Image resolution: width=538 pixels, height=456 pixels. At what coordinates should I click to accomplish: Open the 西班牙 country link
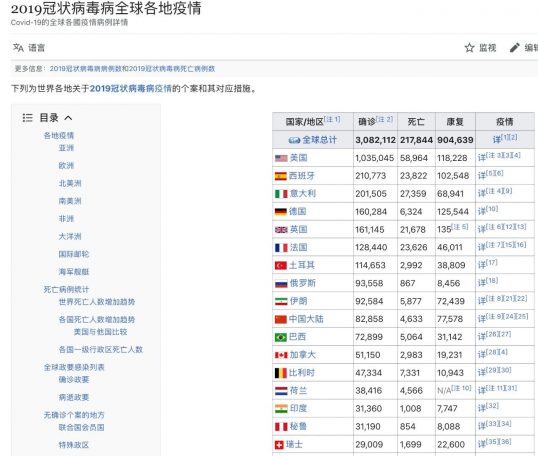point(302,176)
